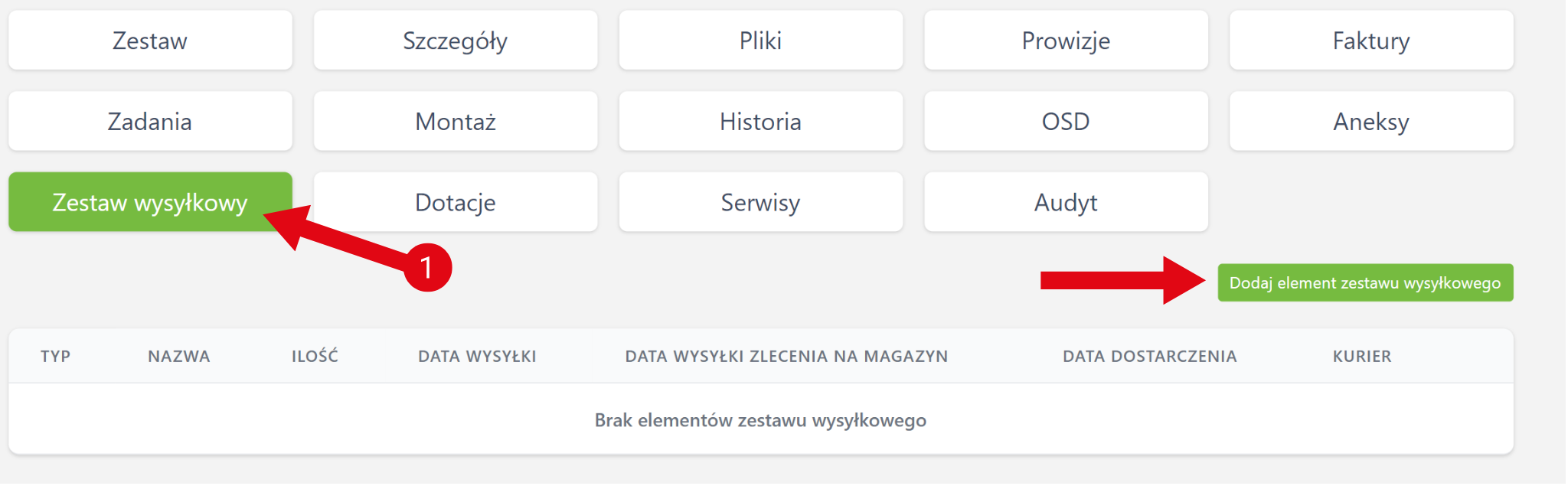Switch to the Montaż tab
The height and width of the screenshot is (486, 1568).
click(x=456, y=122)
